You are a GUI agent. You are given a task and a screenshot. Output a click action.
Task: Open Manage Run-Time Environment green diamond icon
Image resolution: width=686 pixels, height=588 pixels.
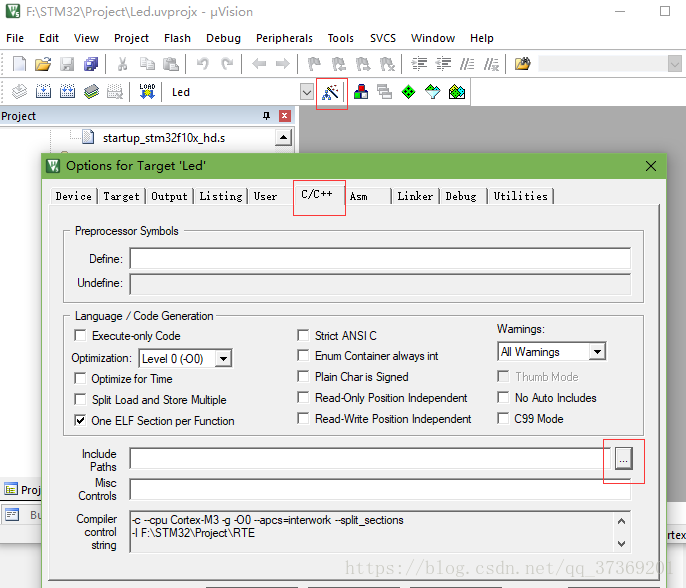pos(409,92)
